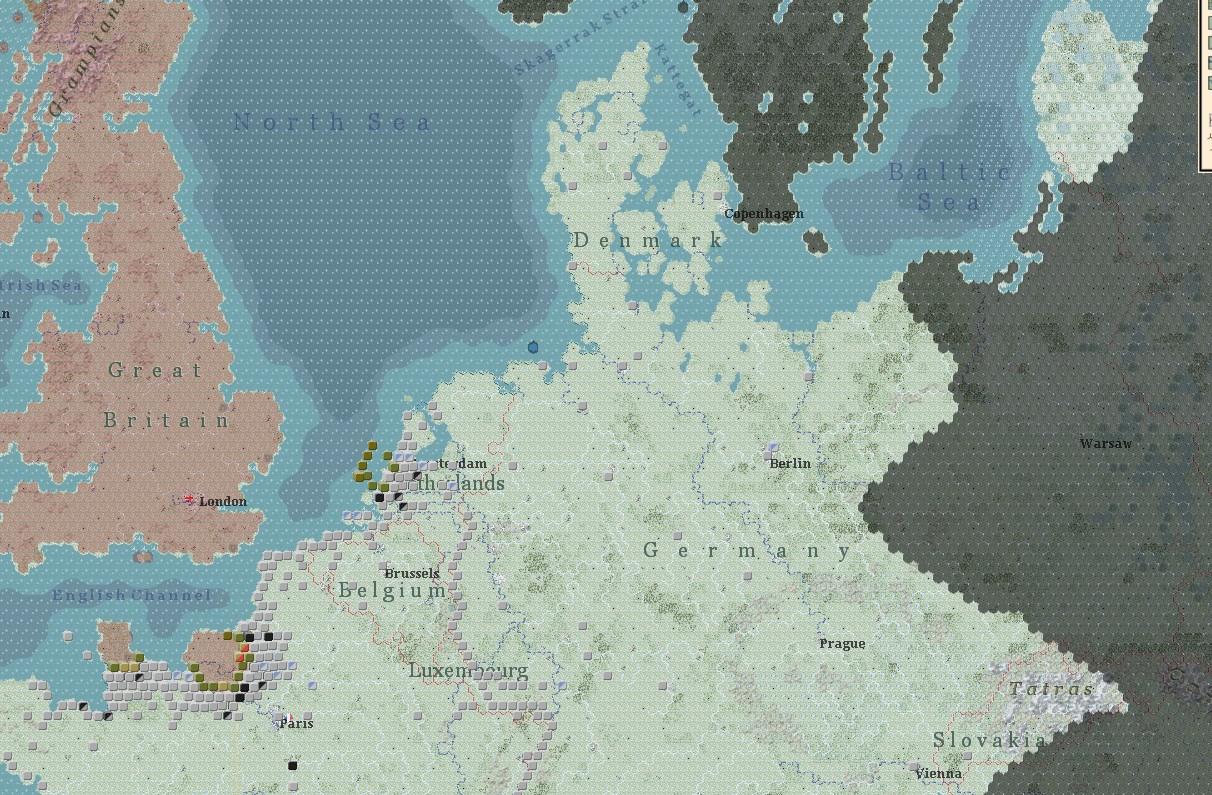
Task: Click the Luxembourg country label
Action: (468, 670)
